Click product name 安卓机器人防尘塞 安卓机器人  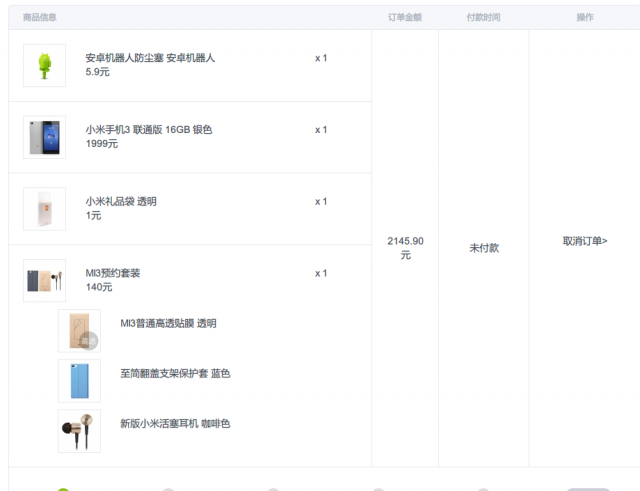150,58
